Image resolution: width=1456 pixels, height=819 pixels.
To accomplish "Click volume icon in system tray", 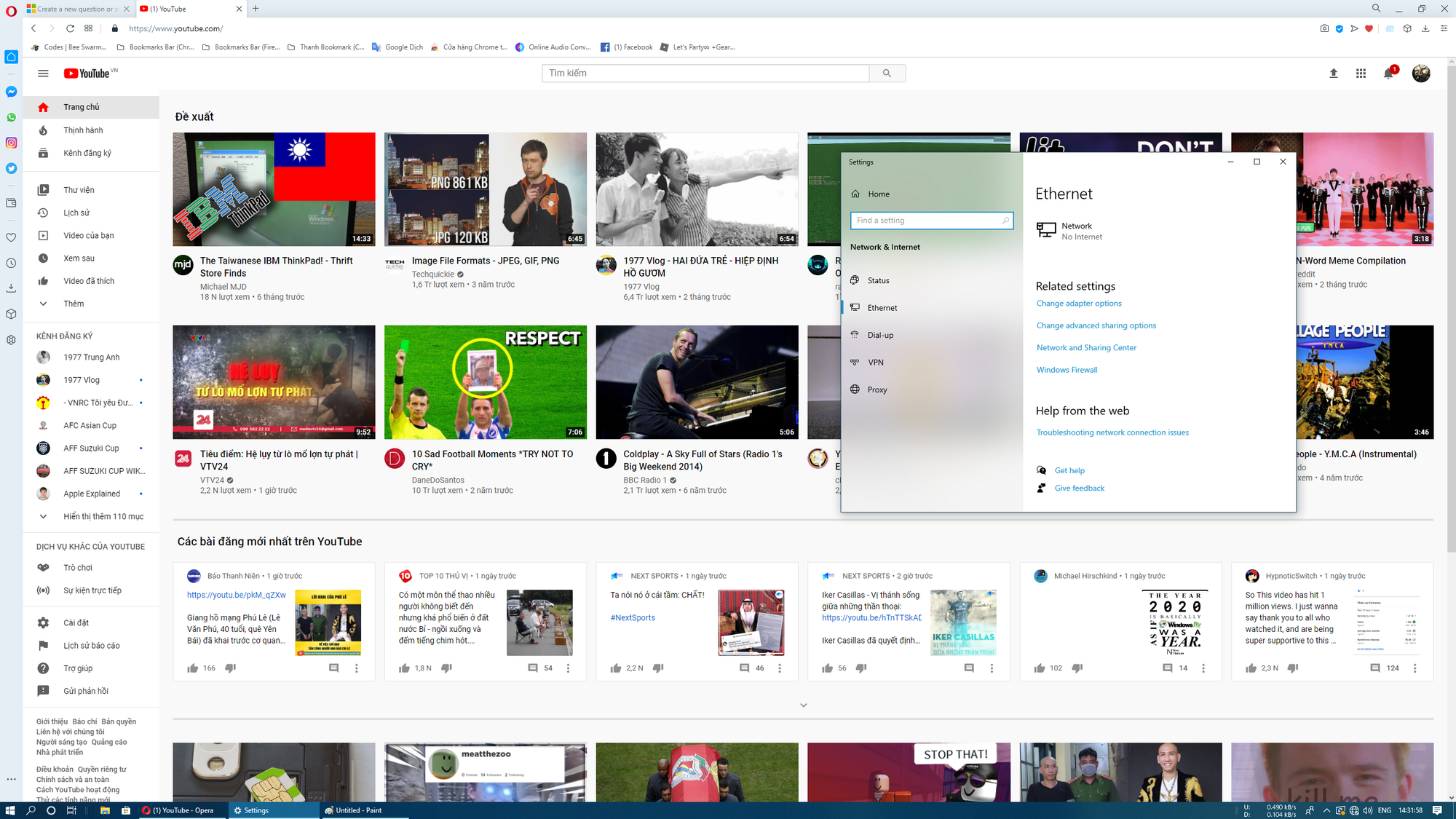I will click(x=1367, y=810).
